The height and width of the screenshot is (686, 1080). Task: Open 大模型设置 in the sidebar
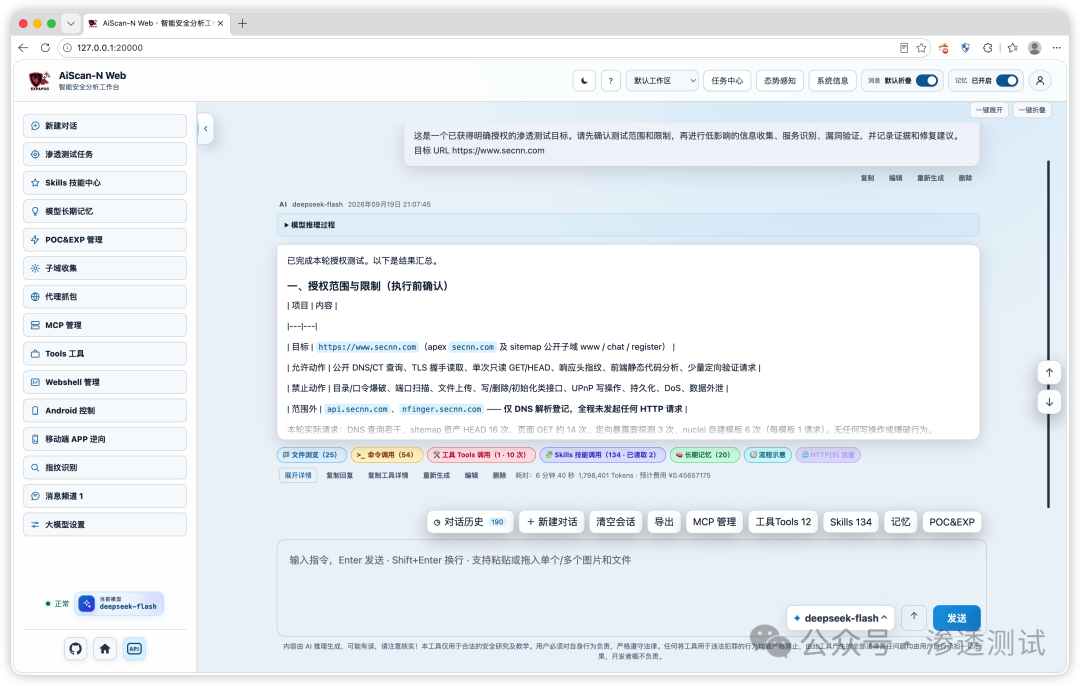(x=105, y=524)
